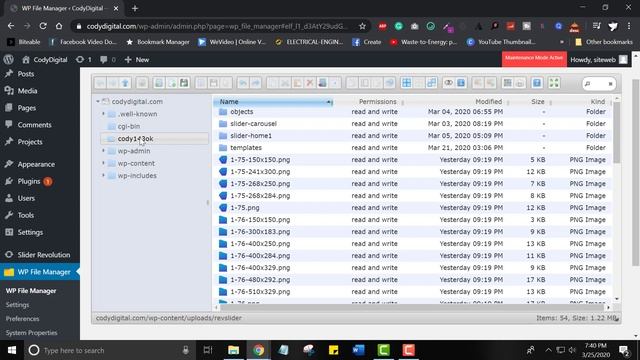Select the file 1-75.png
Screen dimensions: 640x360
click(412, 208)
